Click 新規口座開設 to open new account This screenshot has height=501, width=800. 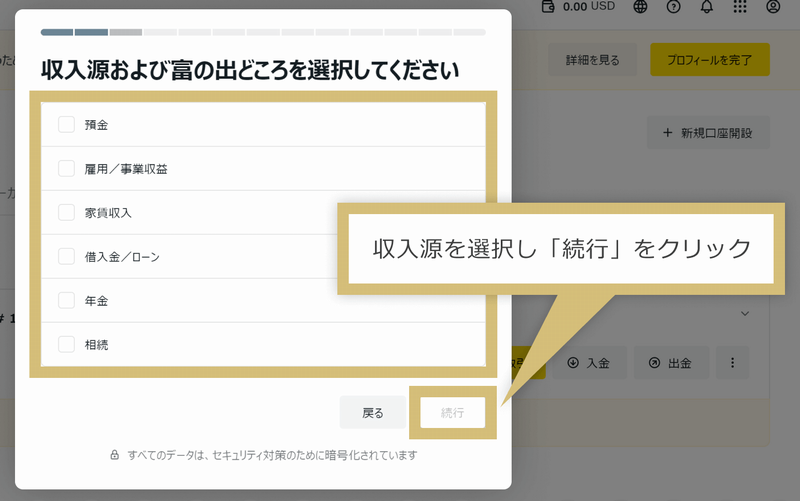tap(708, 133)
